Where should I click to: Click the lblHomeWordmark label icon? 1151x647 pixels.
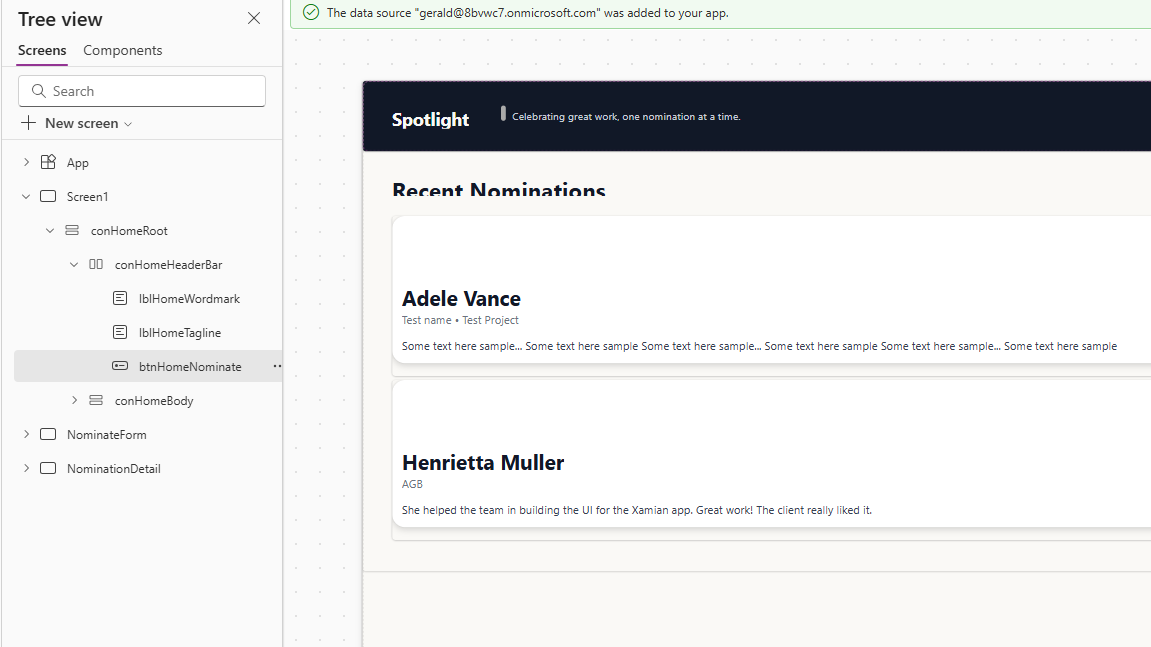pos(120,298)
